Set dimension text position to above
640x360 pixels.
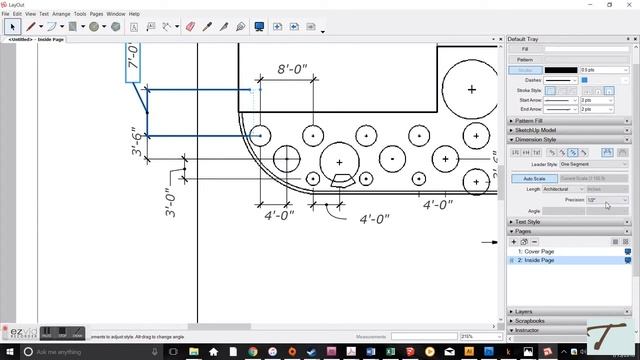(515, 152)
